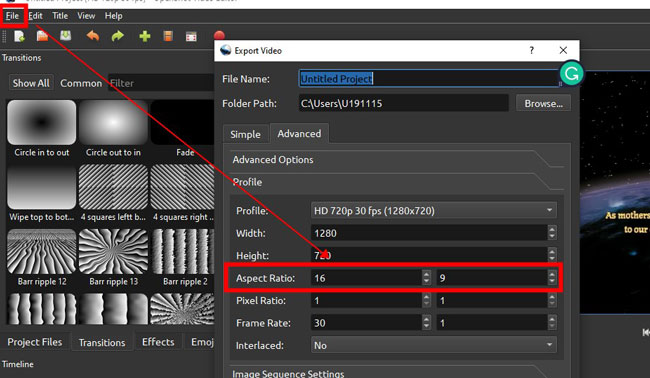Screen dimensions: 650x378
Task: Click Frame Rate denominator spinner arrows
Action: [552, 322]
